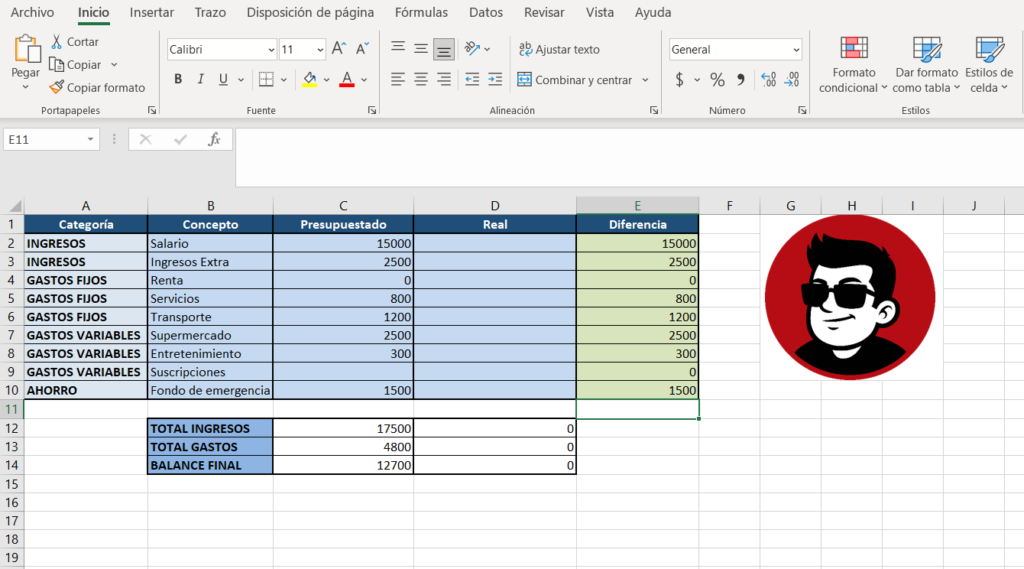
Task: Click the Cortar scissors icon
Action: [x=57, y=42]
